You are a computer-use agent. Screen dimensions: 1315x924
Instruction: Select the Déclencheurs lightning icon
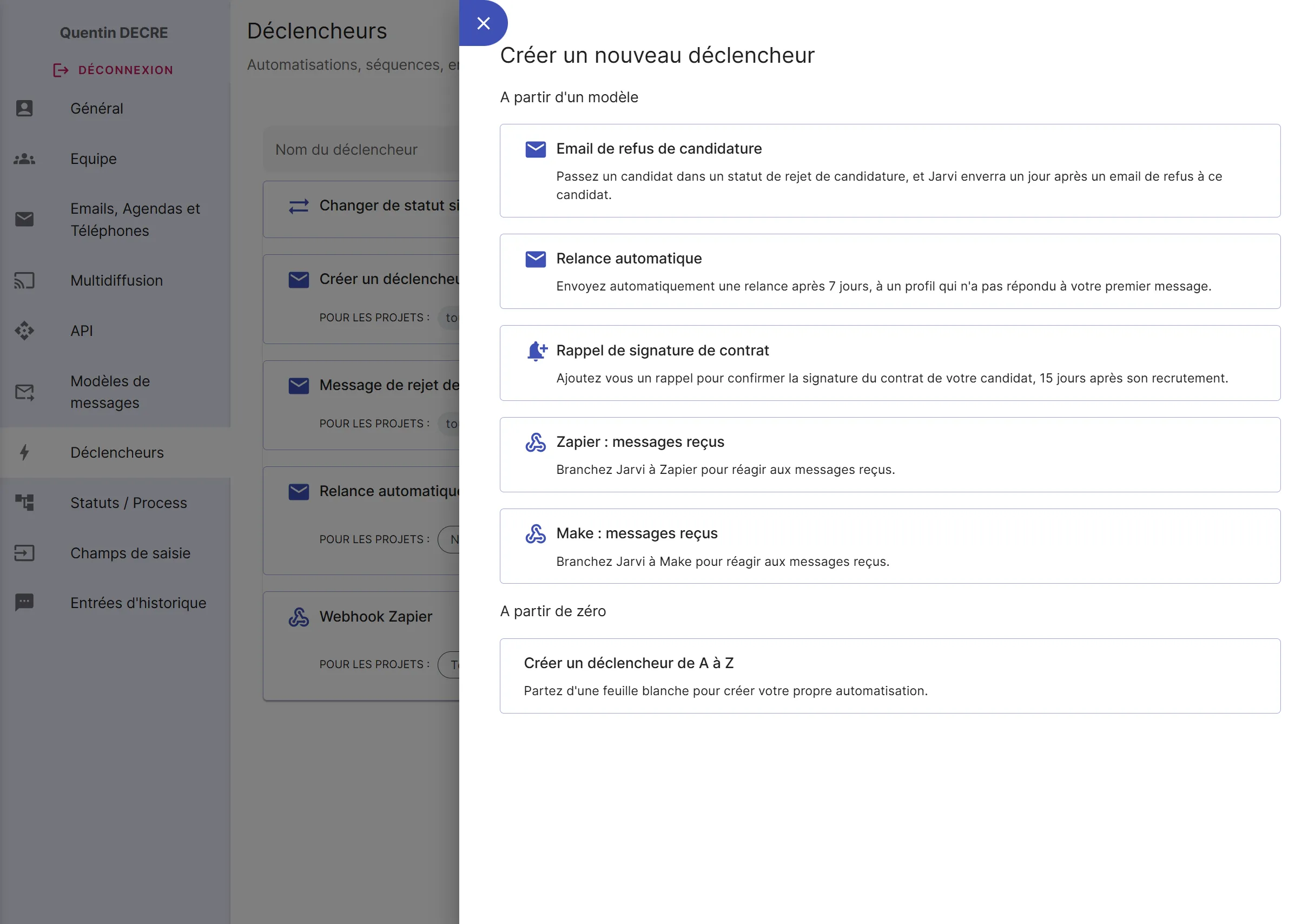pyautogui.click(x=24, y=452)
